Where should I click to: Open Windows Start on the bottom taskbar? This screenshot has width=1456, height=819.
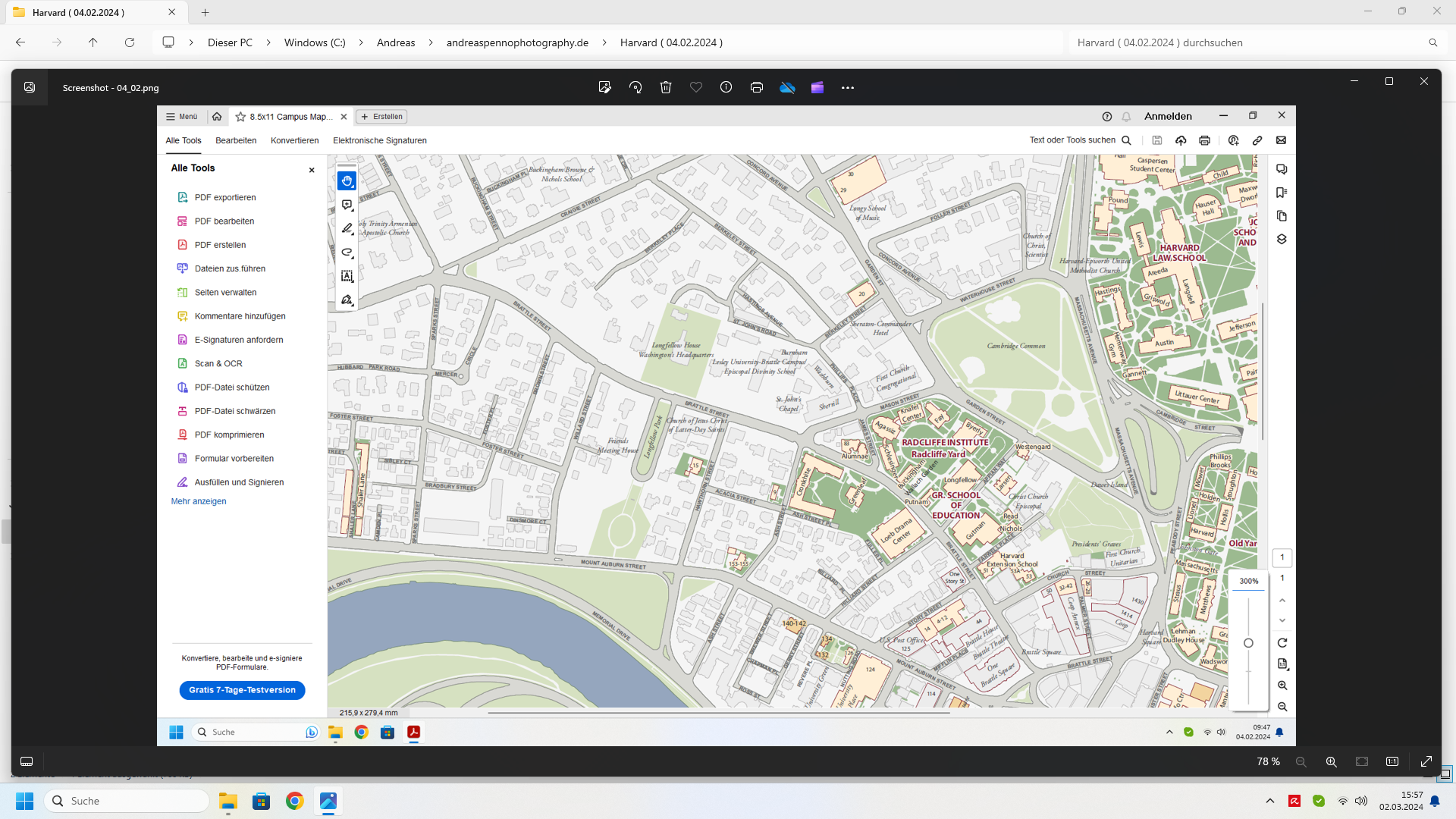(x=25, y=801)
